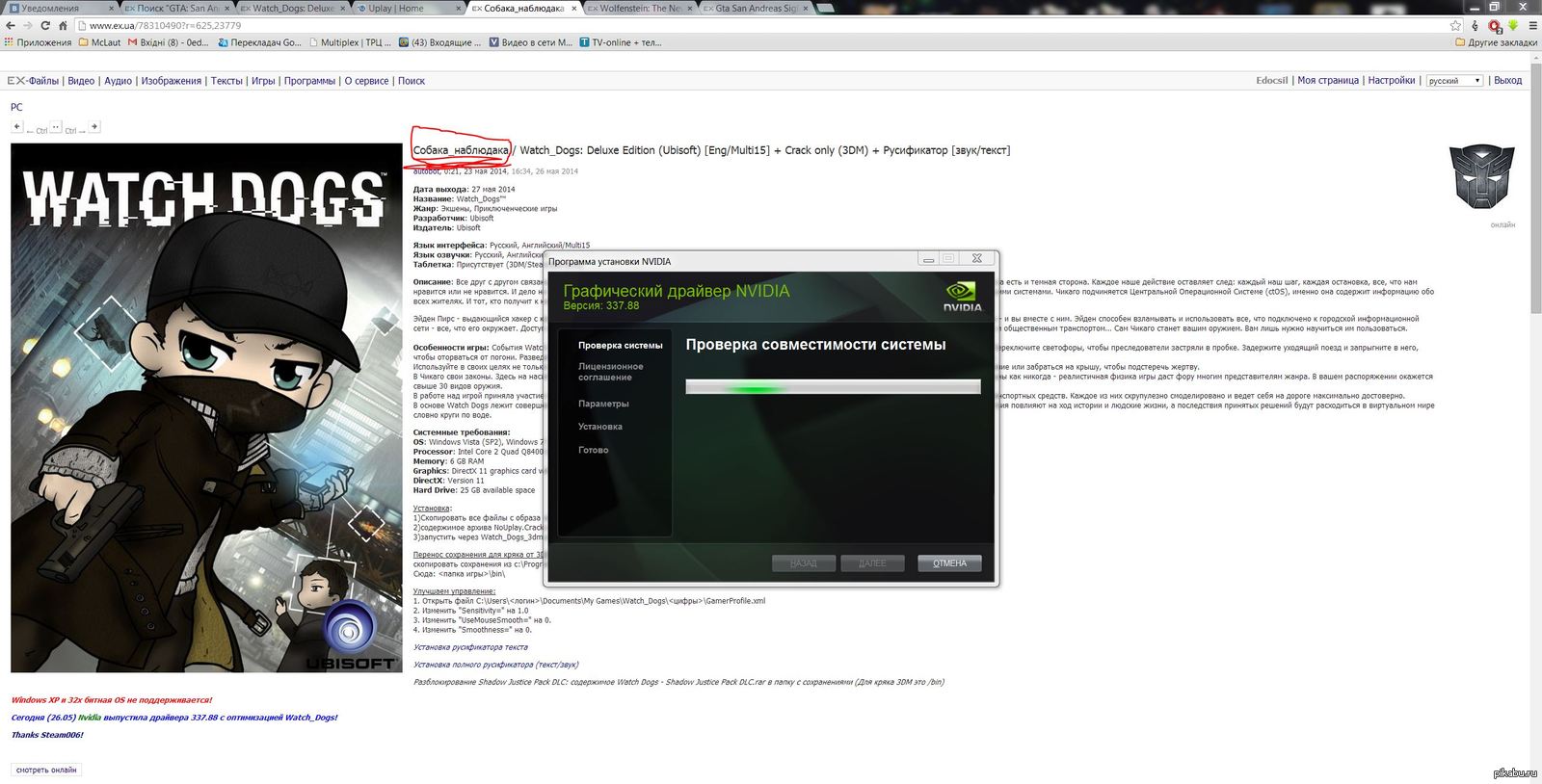The height and width of the screenshot is (784, 1542).
Task: Go to the Программы section
Action: (x=309, y=81)
